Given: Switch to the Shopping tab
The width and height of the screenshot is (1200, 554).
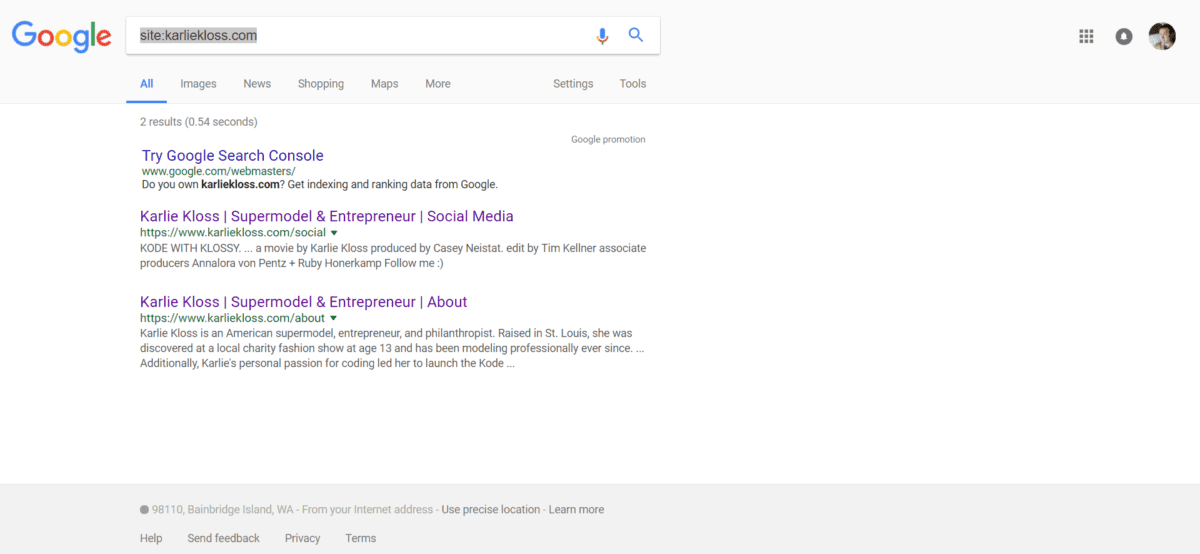Looking at the screenshot, I should point(321,84).
